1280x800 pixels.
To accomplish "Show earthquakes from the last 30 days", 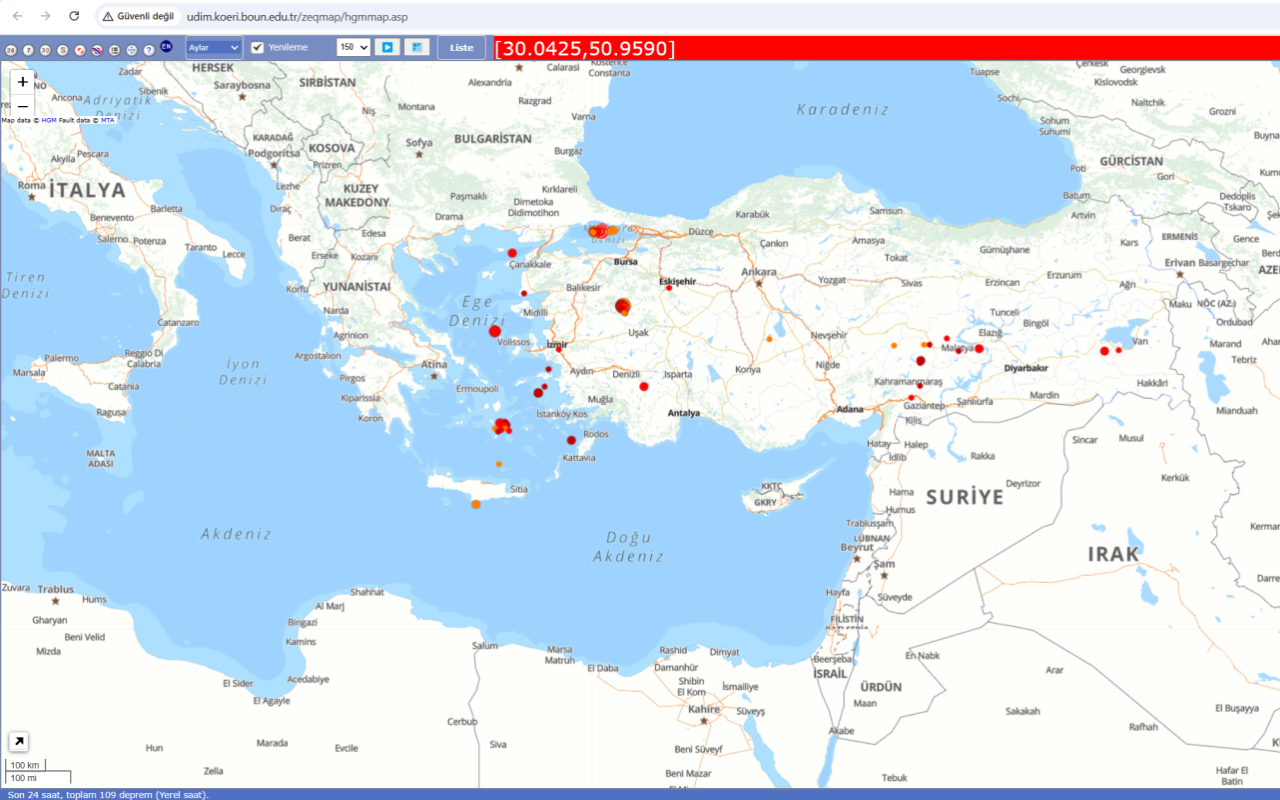I will click(x=44, y=47).
